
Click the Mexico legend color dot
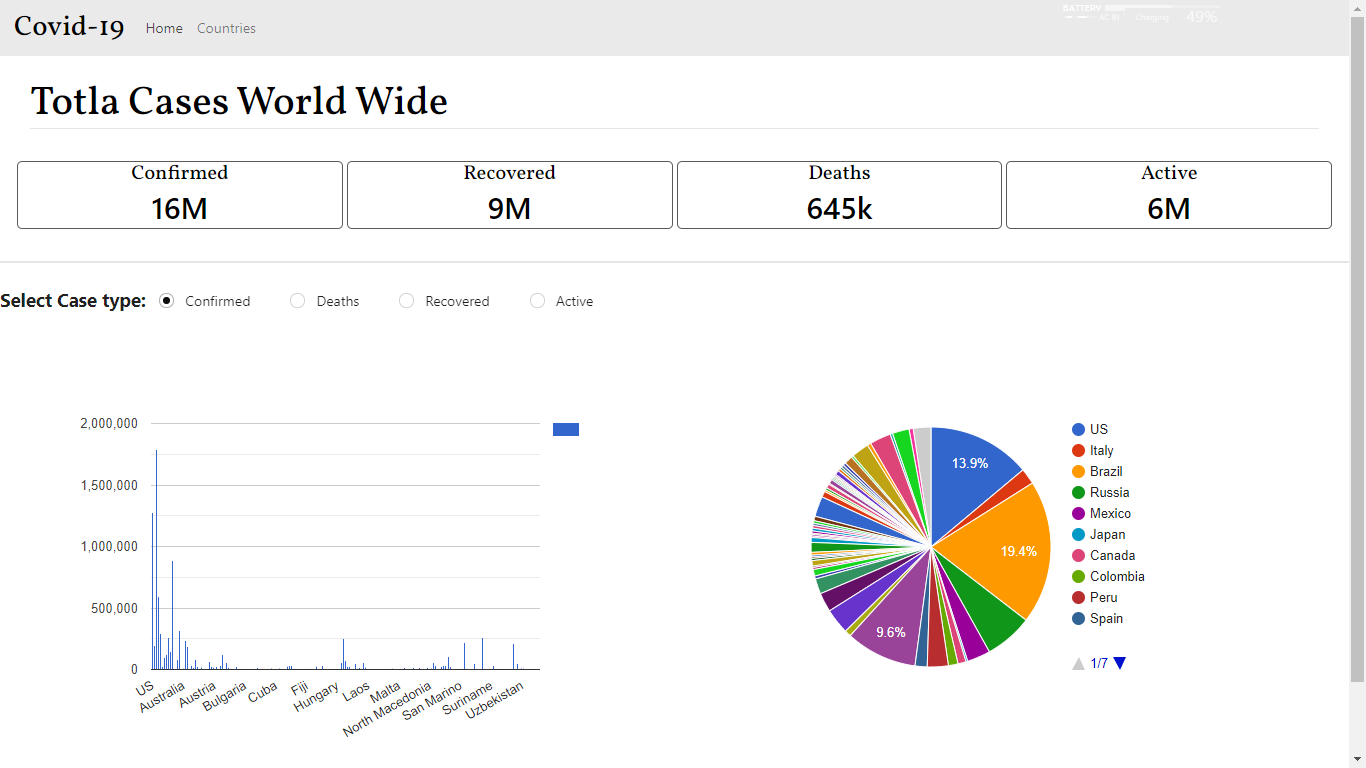pos(1078,513)
